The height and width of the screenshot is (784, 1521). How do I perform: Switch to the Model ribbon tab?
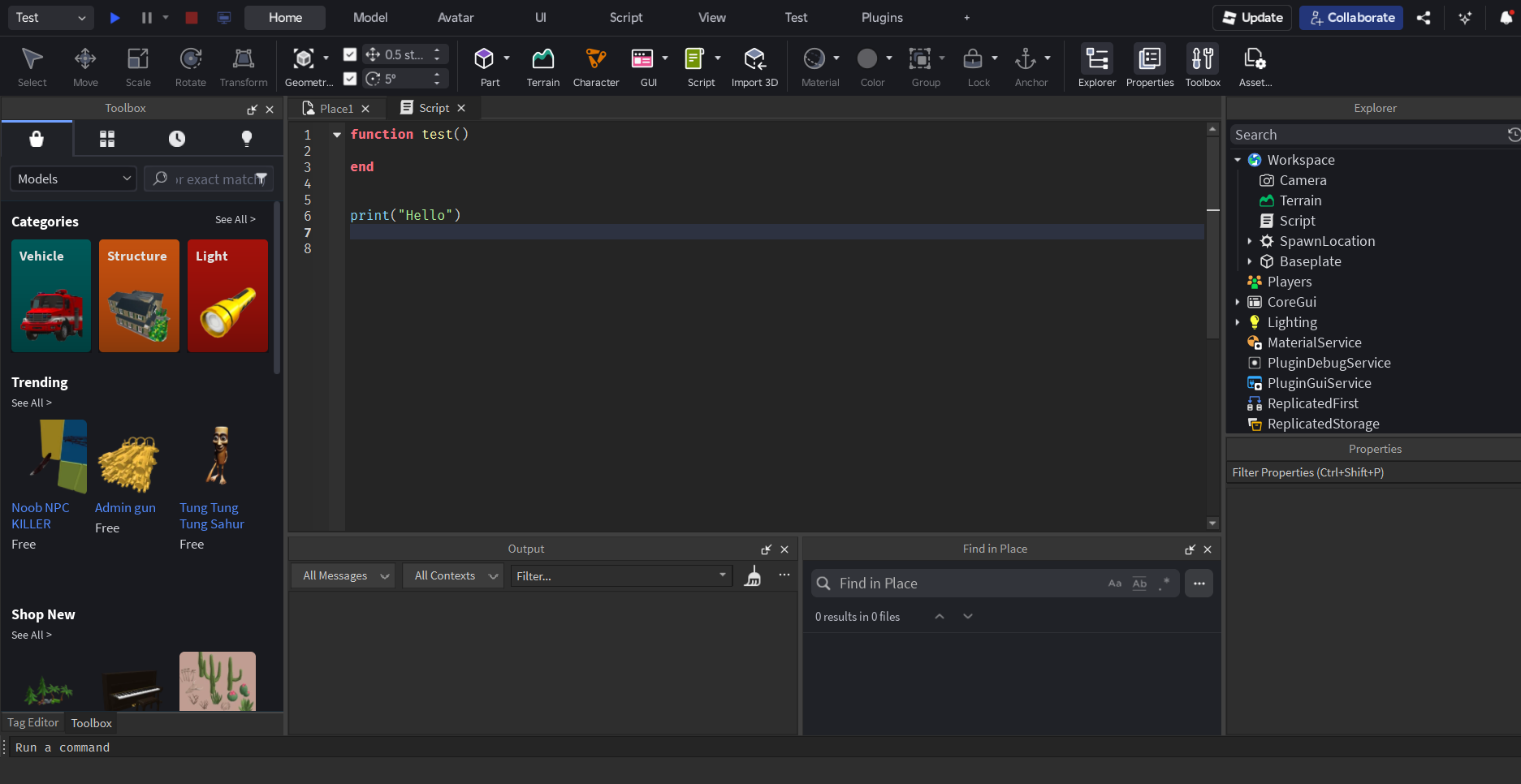click(x=369, y=17)
